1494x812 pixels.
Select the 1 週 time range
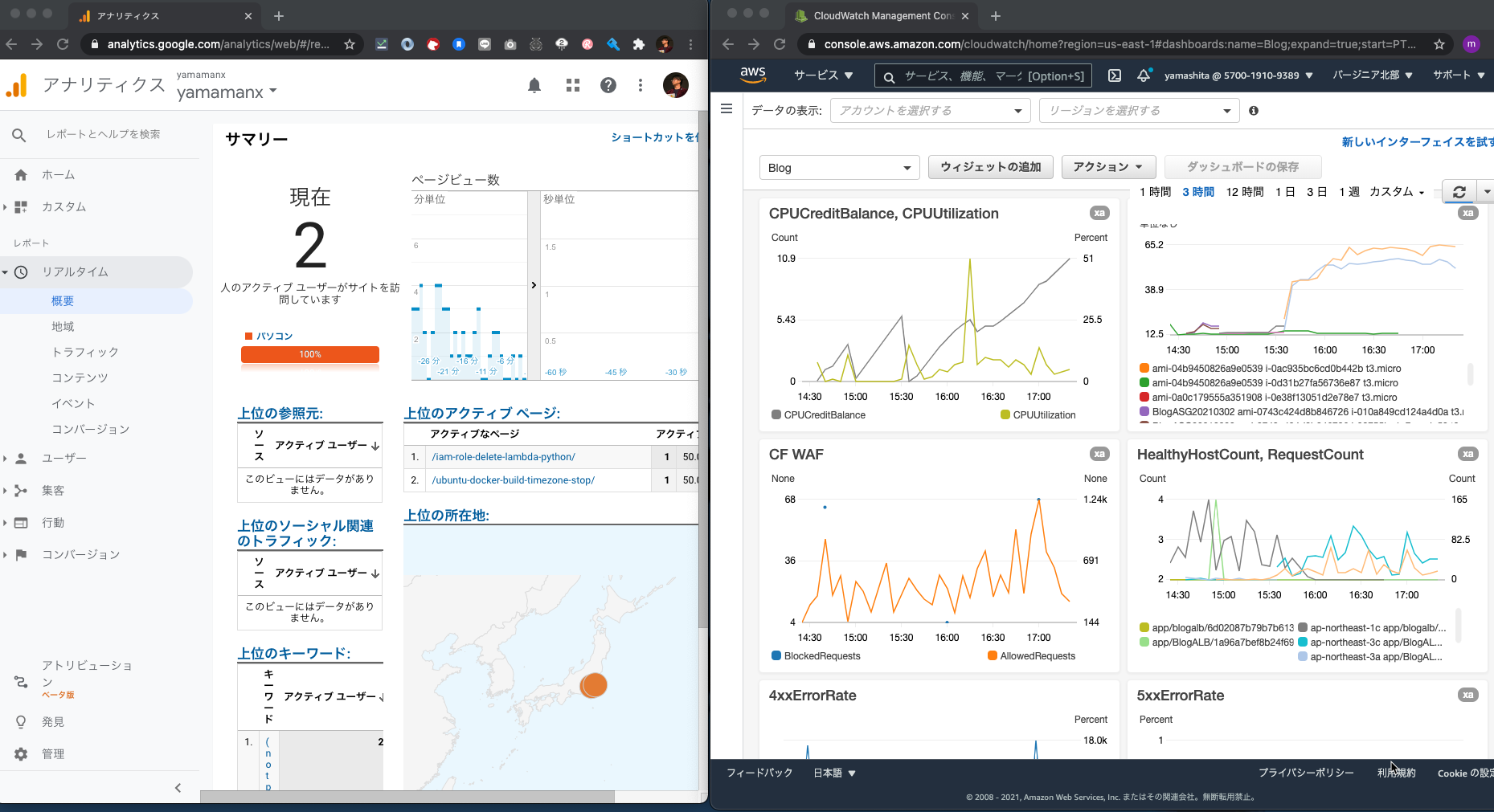(1349, 192)
